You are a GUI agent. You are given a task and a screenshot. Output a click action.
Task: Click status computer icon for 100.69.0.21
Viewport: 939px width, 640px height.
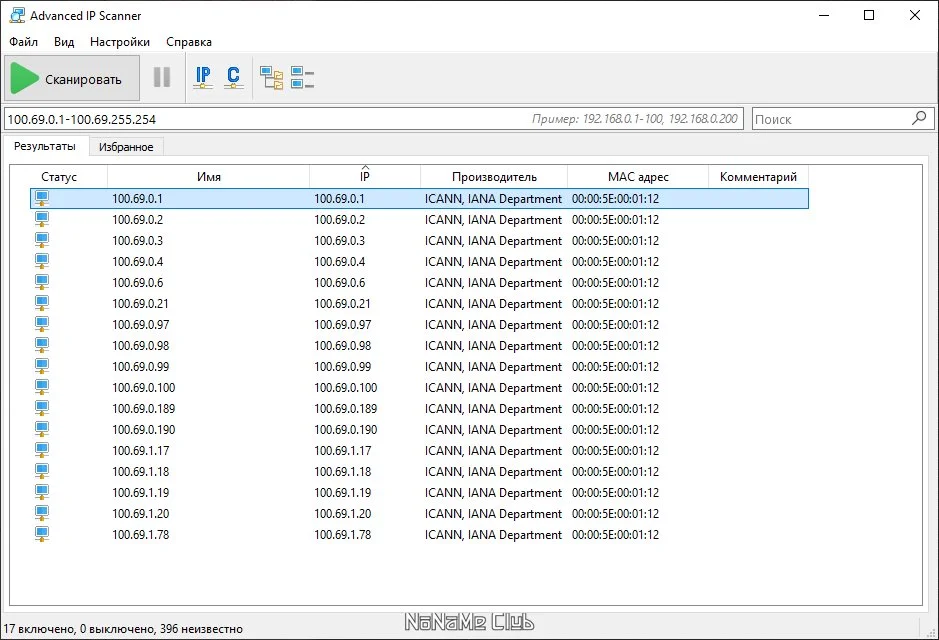click(41, 303)
